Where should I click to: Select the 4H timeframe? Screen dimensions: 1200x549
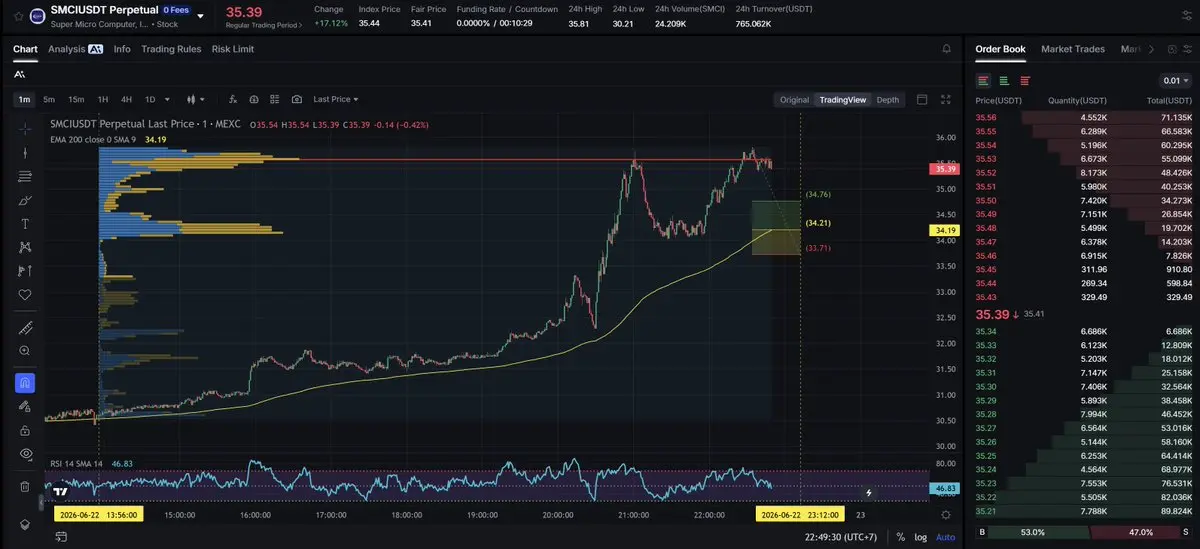point(126,100)
